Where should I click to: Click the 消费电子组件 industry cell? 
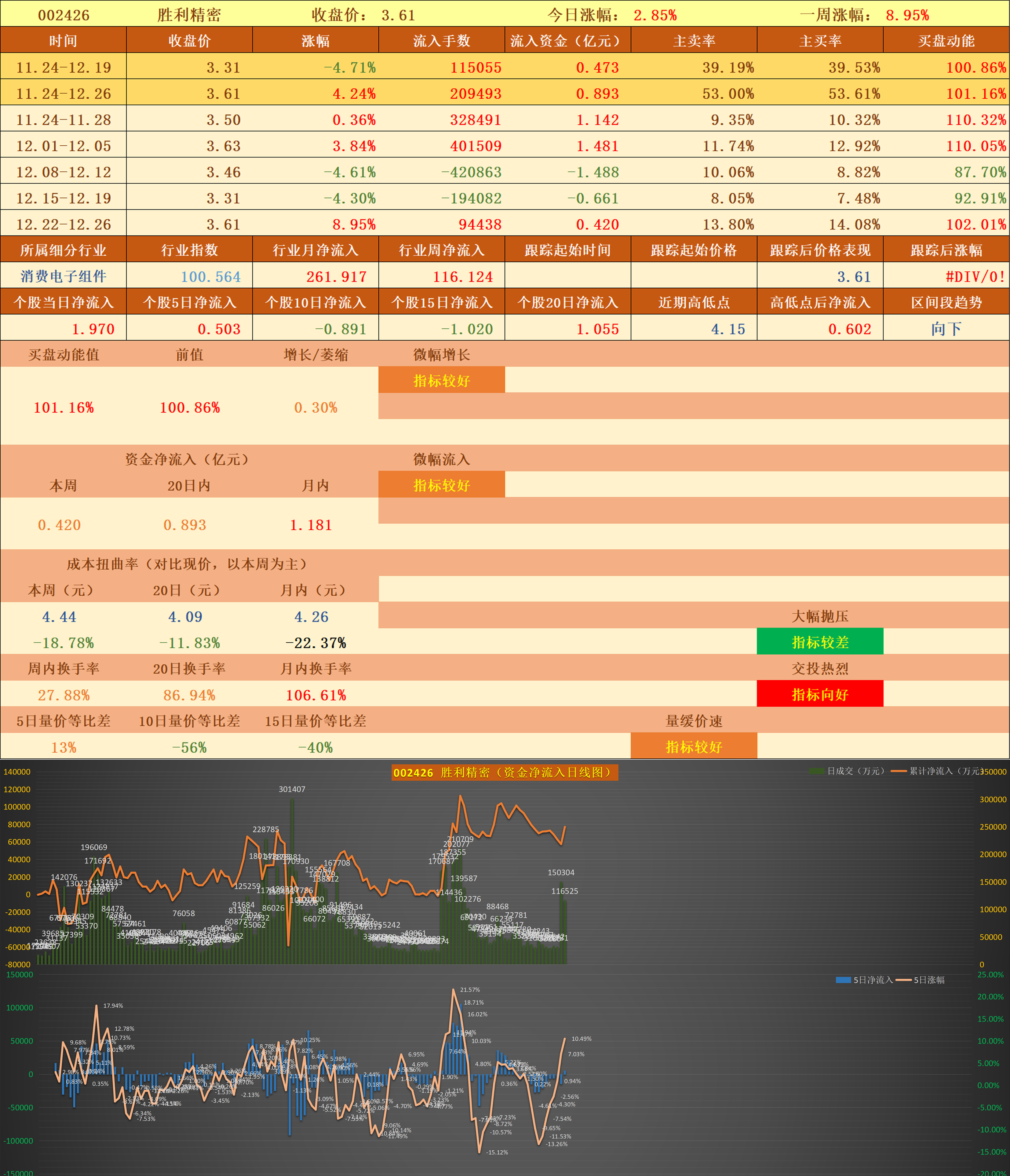64,276
